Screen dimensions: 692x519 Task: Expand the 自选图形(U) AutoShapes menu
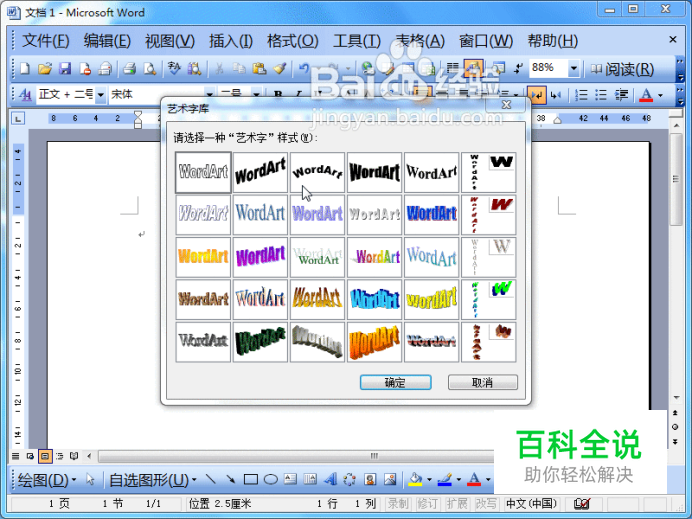[x=153, y=480]
